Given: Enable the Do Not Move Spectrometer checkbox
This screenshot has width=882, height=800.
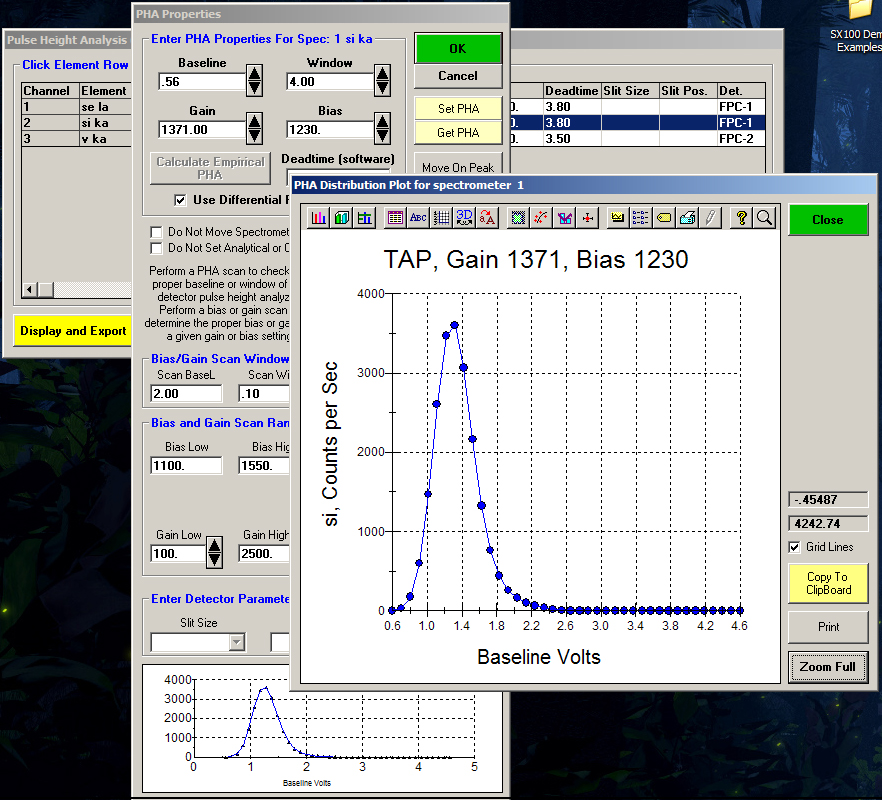Looking at the screenshot, I should tap(156, 232).
